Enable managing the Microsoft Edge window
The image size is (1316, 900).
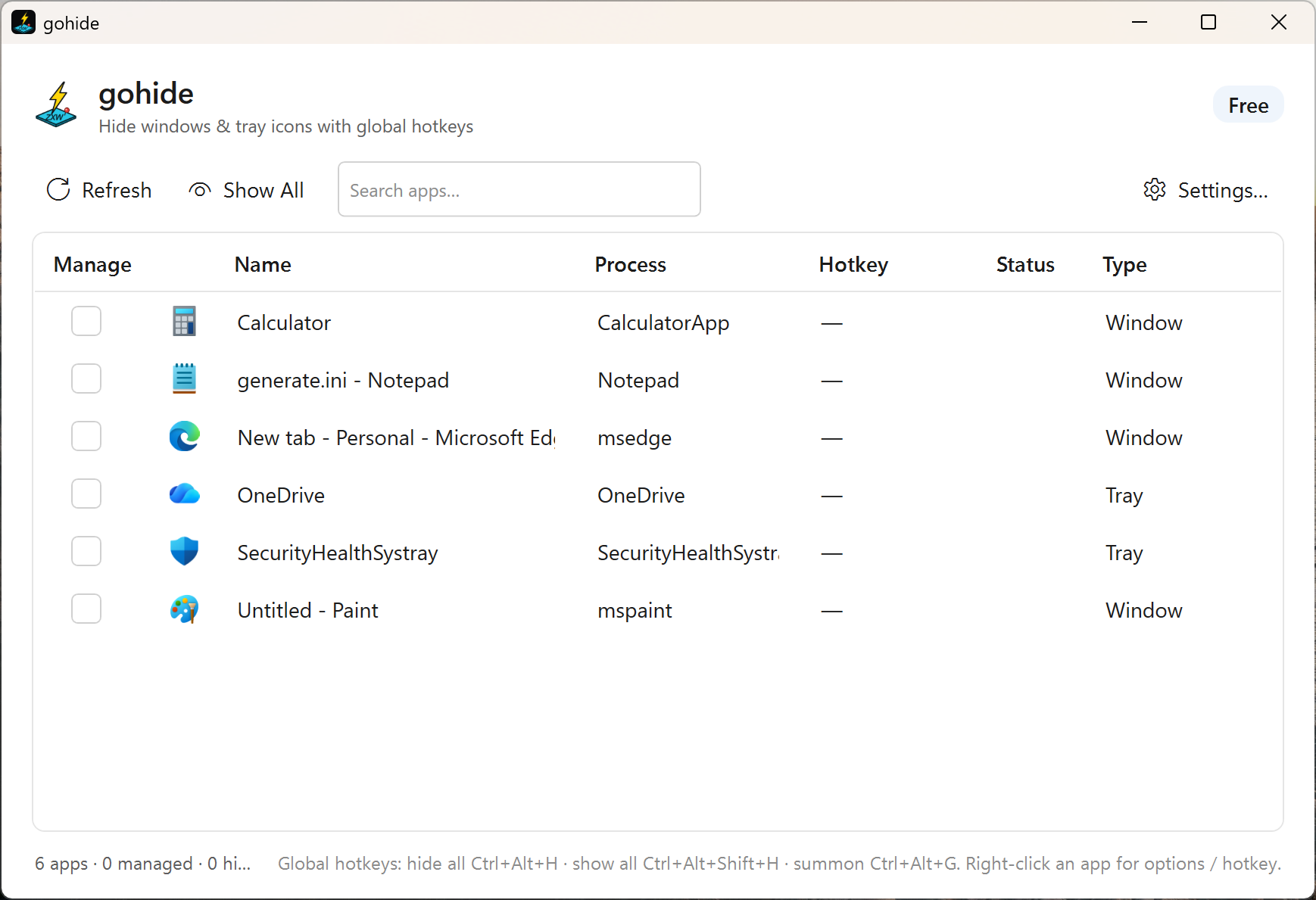(86, 436)
